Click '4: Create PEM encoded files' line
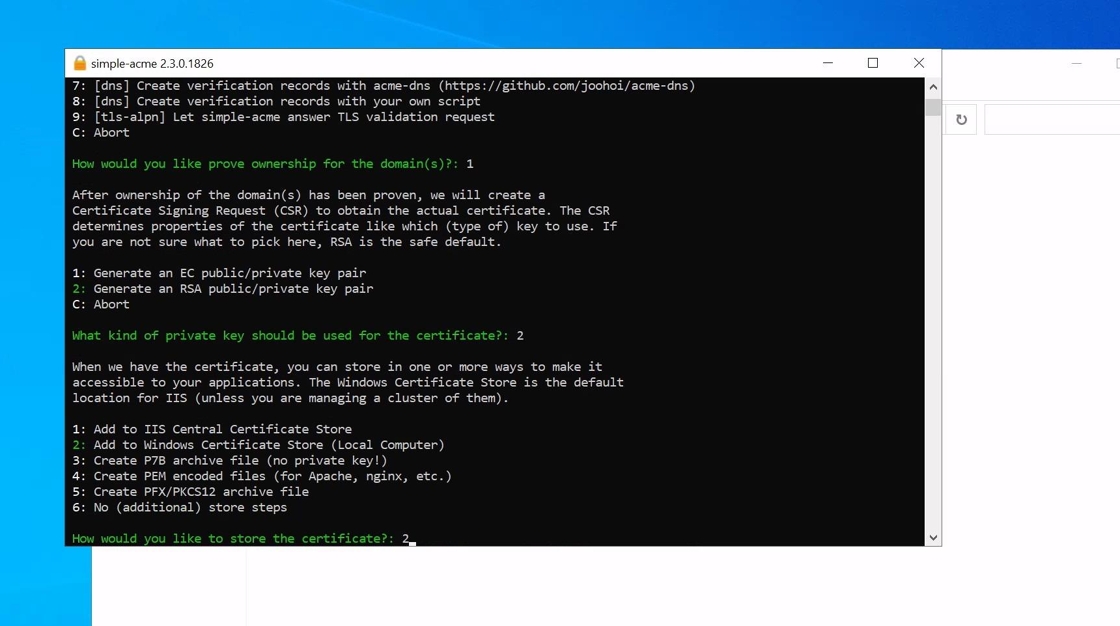The width and height of the screenshot is (1120, 626). click(x=261, y=477)
